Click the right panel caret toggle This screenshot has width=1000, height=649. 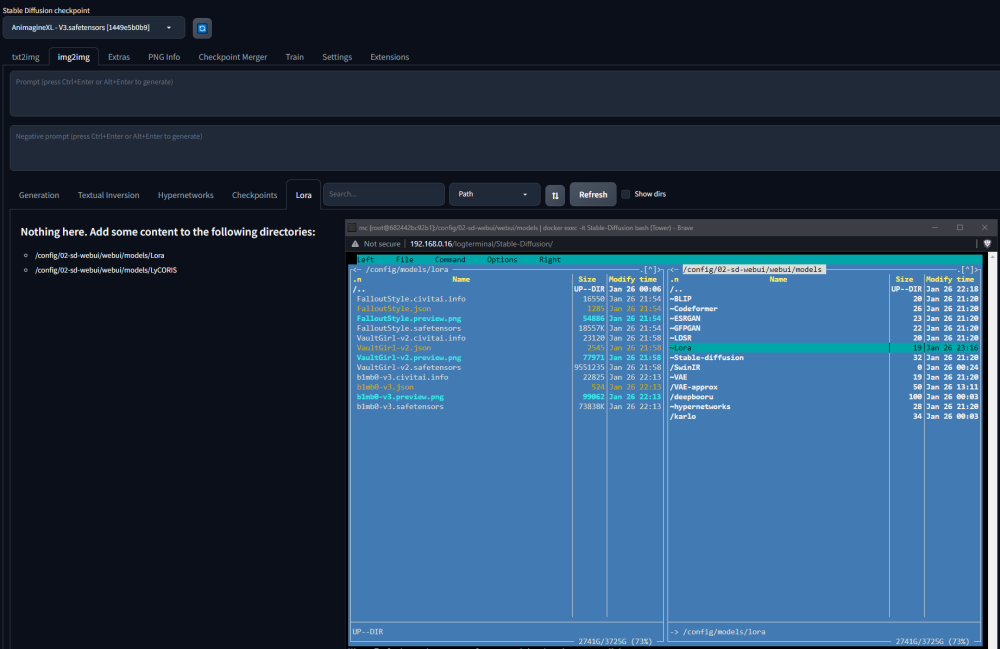[967, 270]
